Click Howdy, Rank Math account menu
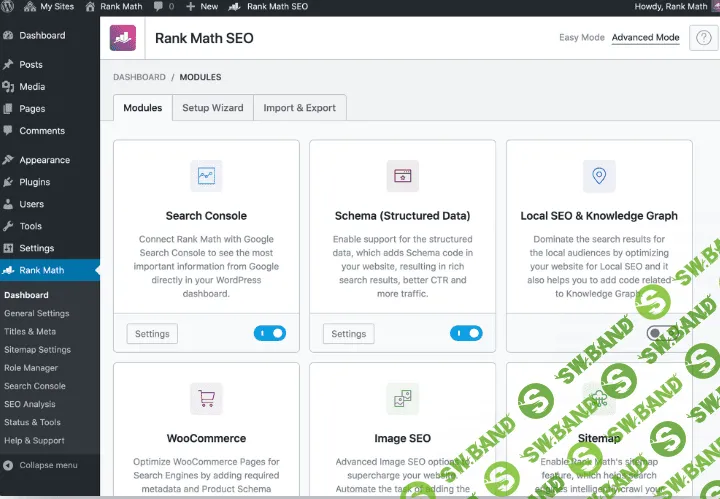 coord(671,6)
